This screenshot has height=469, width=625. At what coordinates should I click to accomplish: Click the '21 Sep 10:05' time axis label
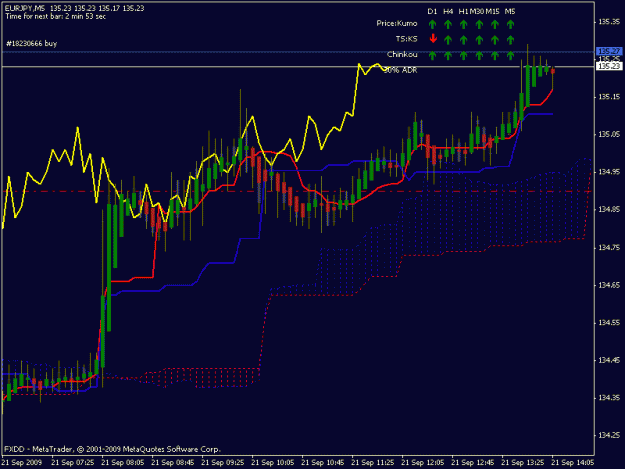pos(273,462)
